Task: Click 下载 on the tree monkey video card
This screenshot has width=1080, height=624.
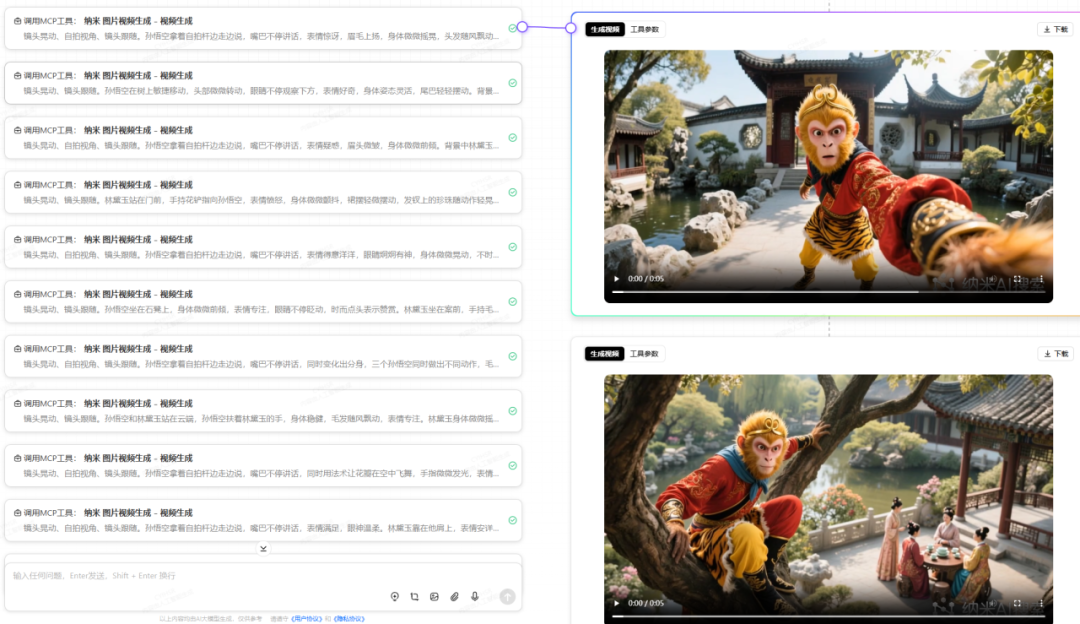Action: tap(1055, 354)
